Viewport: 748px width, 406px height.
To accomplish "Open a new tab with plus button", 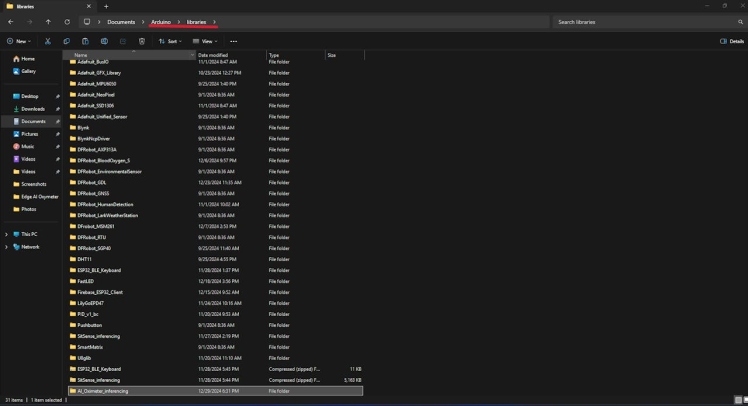I will [105, 6].
